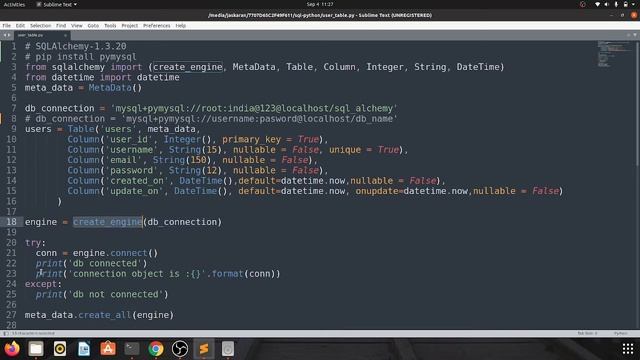Screen dimensions: 640x360
Task: Click the microphone indicator in top bar
Action: pyautogui.click(x=616, y=4)
